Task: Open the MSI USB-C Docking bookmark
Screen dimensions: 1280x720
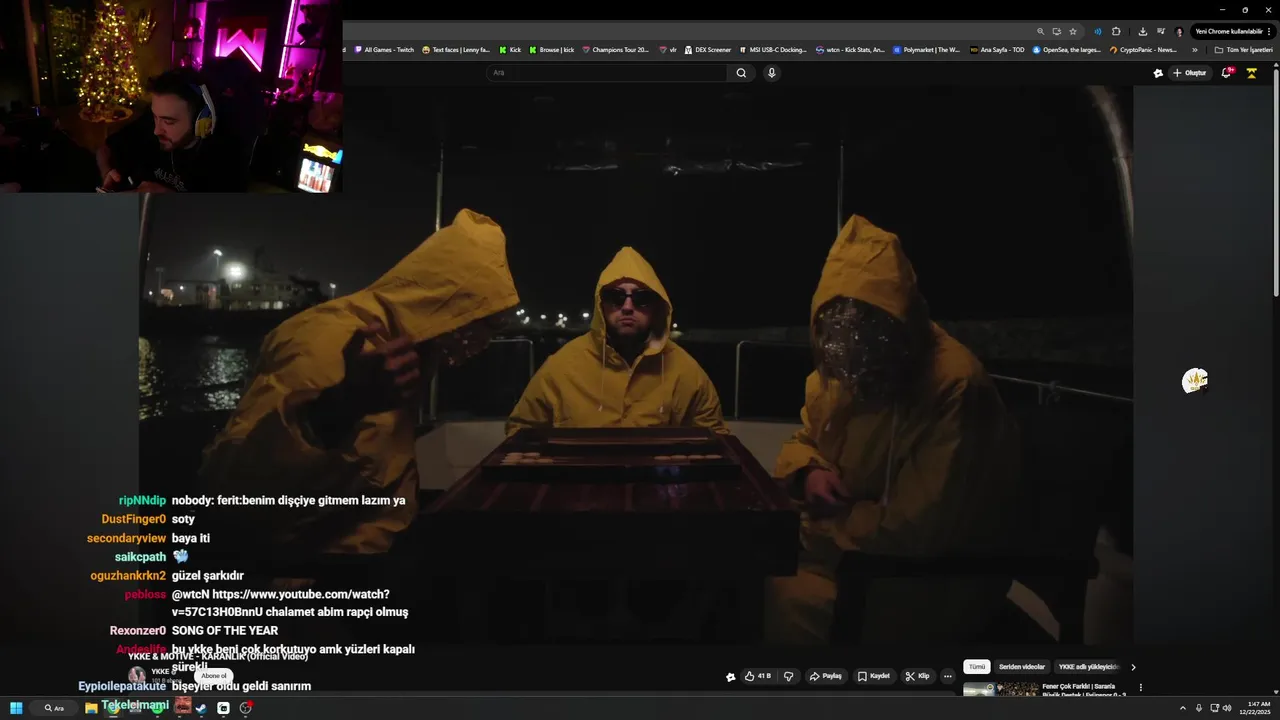Action: pos(772,49)
